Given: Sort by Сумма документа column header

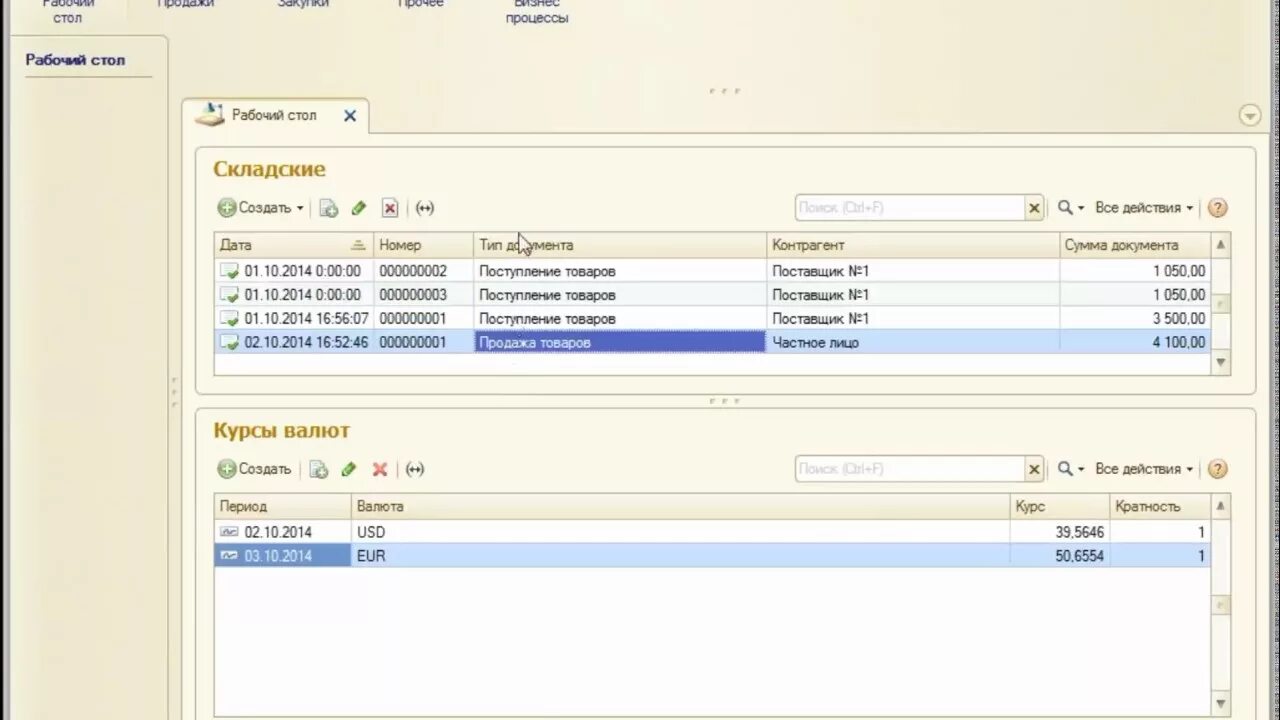Looking at the screenshot, I should point(1135,245).
